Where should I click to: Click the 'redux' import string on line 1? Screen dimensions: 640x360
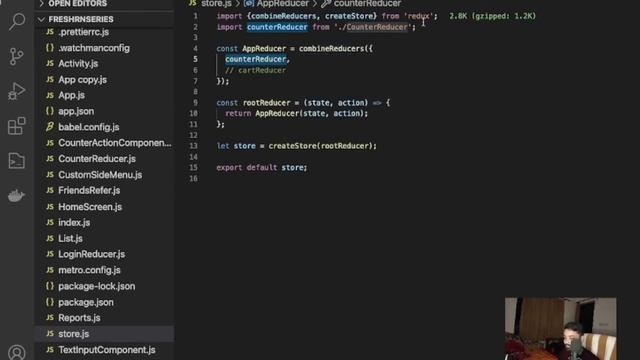(x=418, y=16)
